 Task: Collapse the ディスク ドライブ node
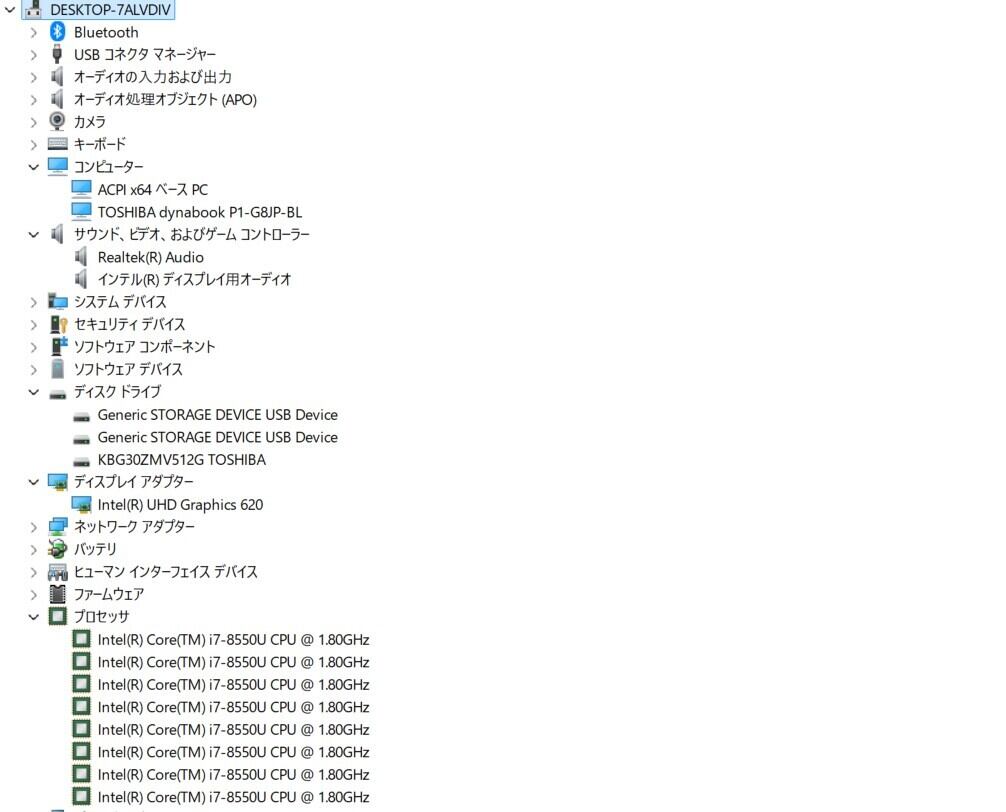point(33,392)
